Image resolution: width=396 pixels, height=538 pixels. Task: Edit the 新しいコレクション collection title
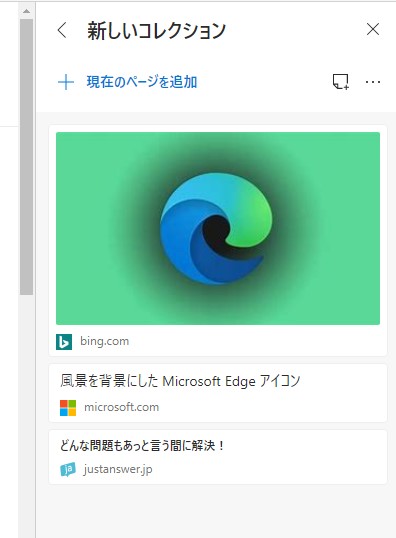156,31
